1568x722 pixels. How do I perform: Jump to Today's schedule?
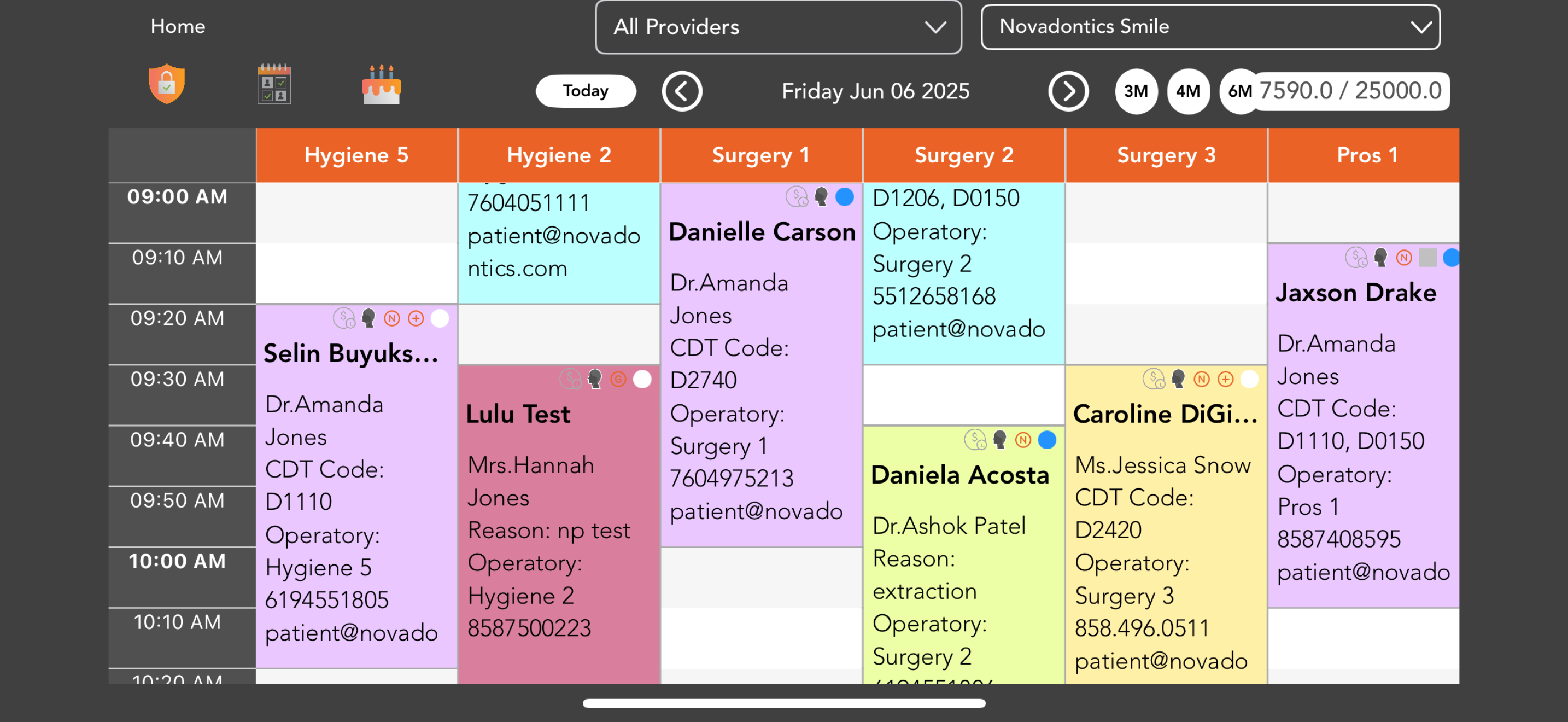[586, 91]
